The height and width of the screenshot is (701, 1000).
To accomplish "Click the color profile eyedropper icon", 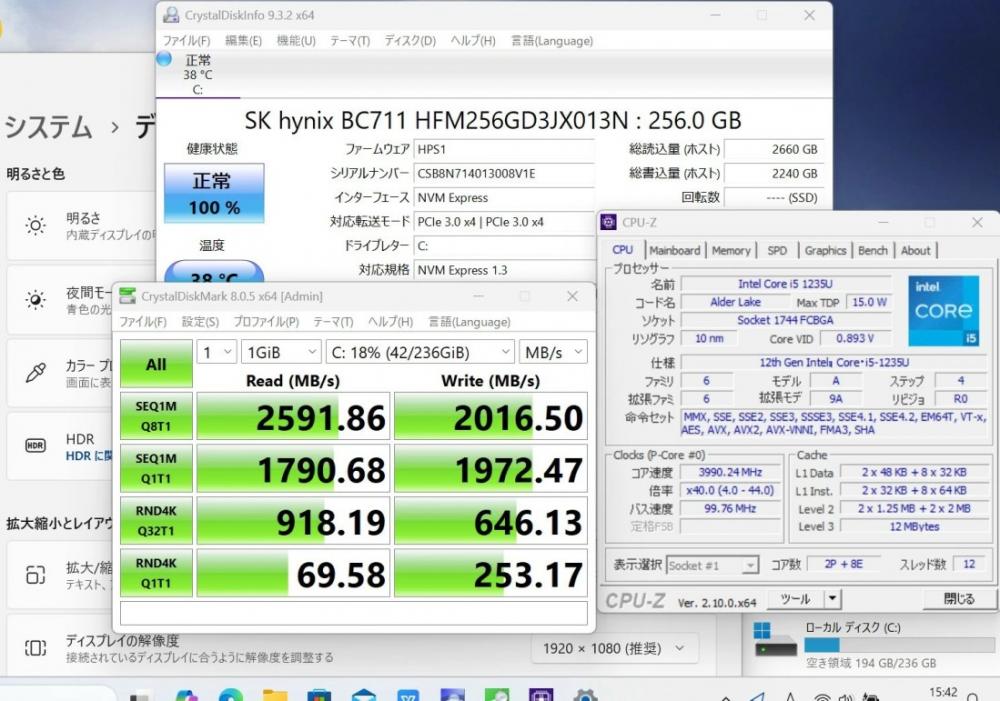I will pos(36,373).
